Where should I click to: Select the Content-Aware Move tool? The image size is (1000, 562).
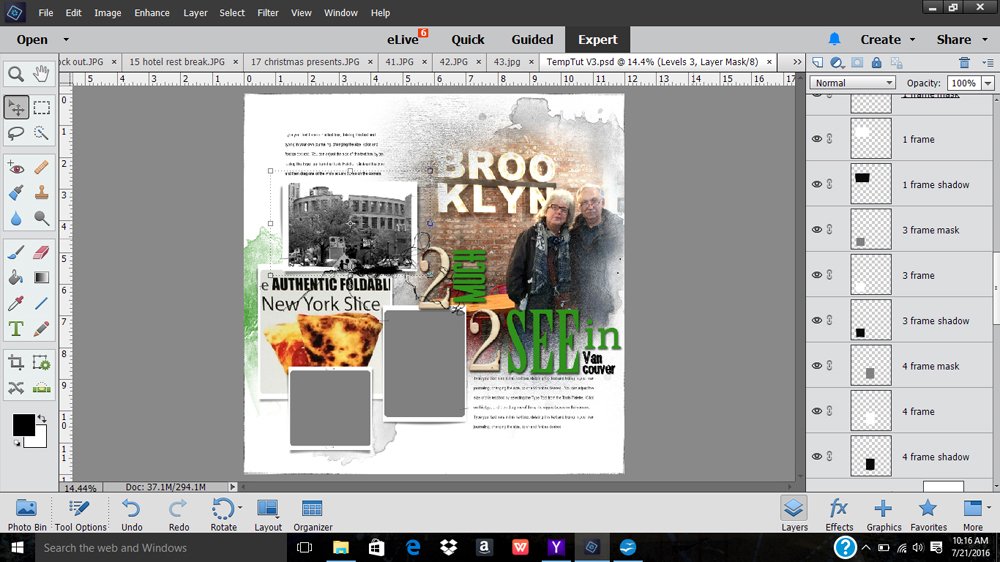tap(16, 388)
